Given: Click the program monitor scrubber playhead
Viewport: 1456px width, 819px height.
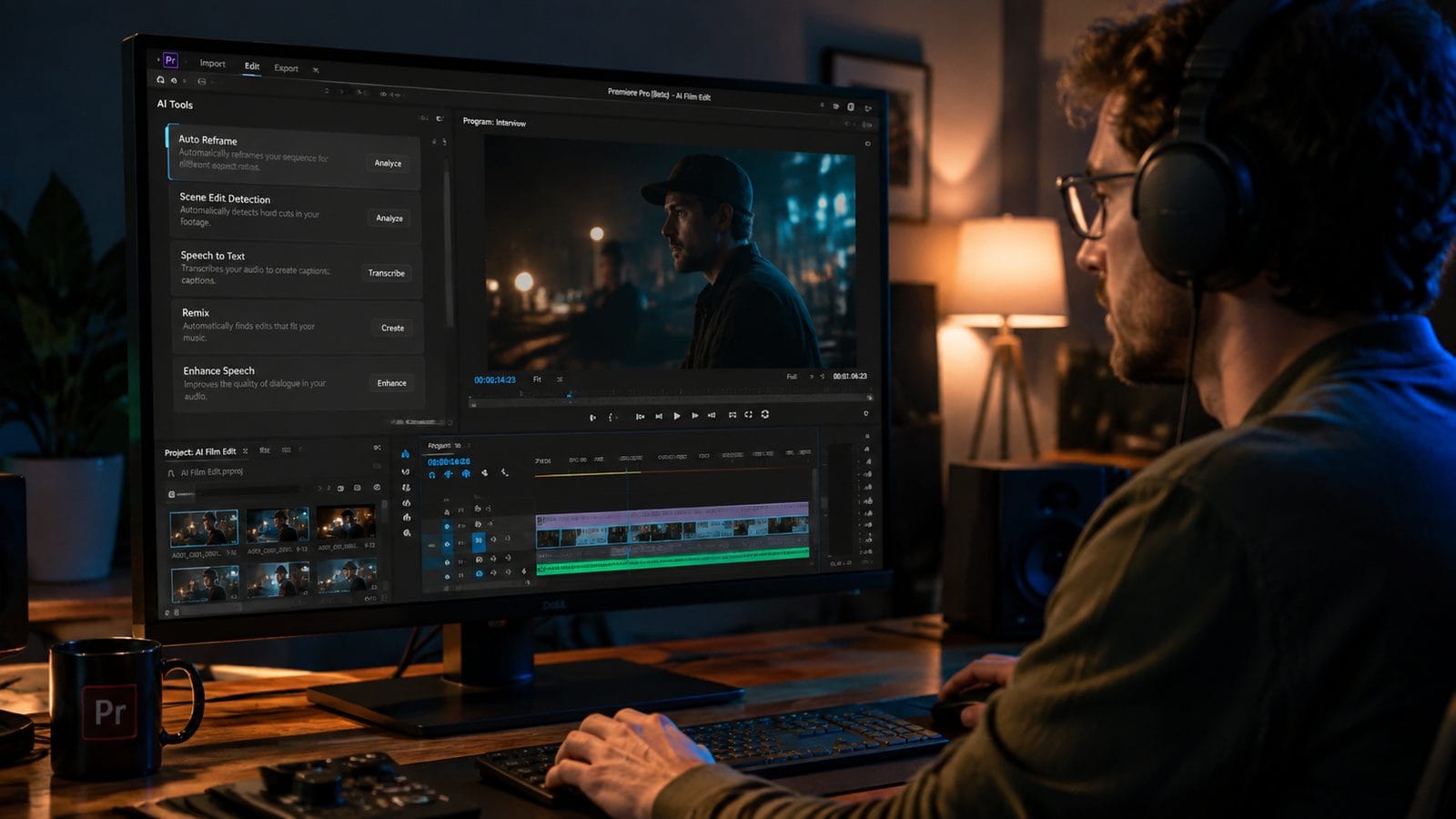Looking at the screenshot, I should [x=570, y=395].
